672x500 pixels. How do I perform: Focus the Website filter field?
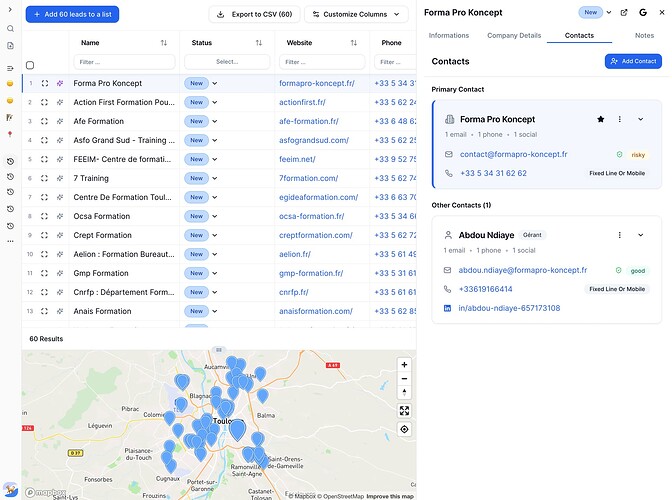point(322,62)
